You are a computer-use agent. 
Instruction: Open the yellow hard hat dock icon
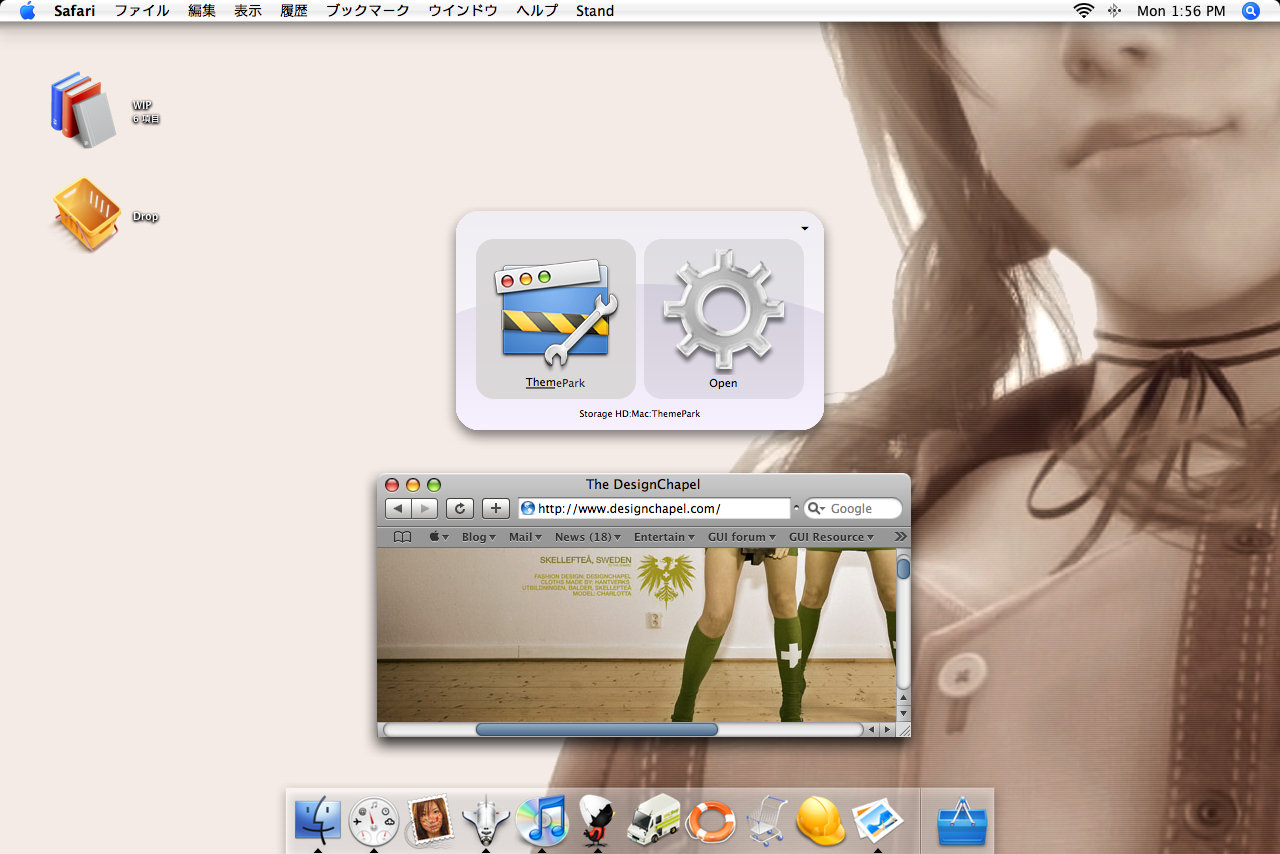click(821, 821)
